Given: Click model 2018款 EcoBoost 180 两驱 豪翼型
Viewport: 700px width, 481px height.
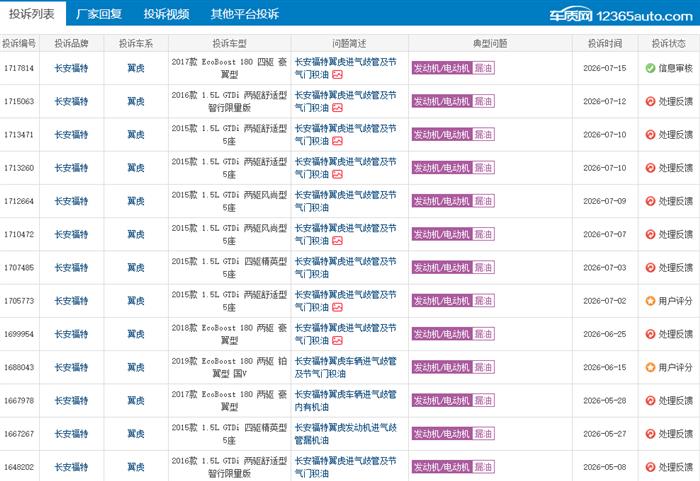Looking at the screenshot, I should coord(229,334).
